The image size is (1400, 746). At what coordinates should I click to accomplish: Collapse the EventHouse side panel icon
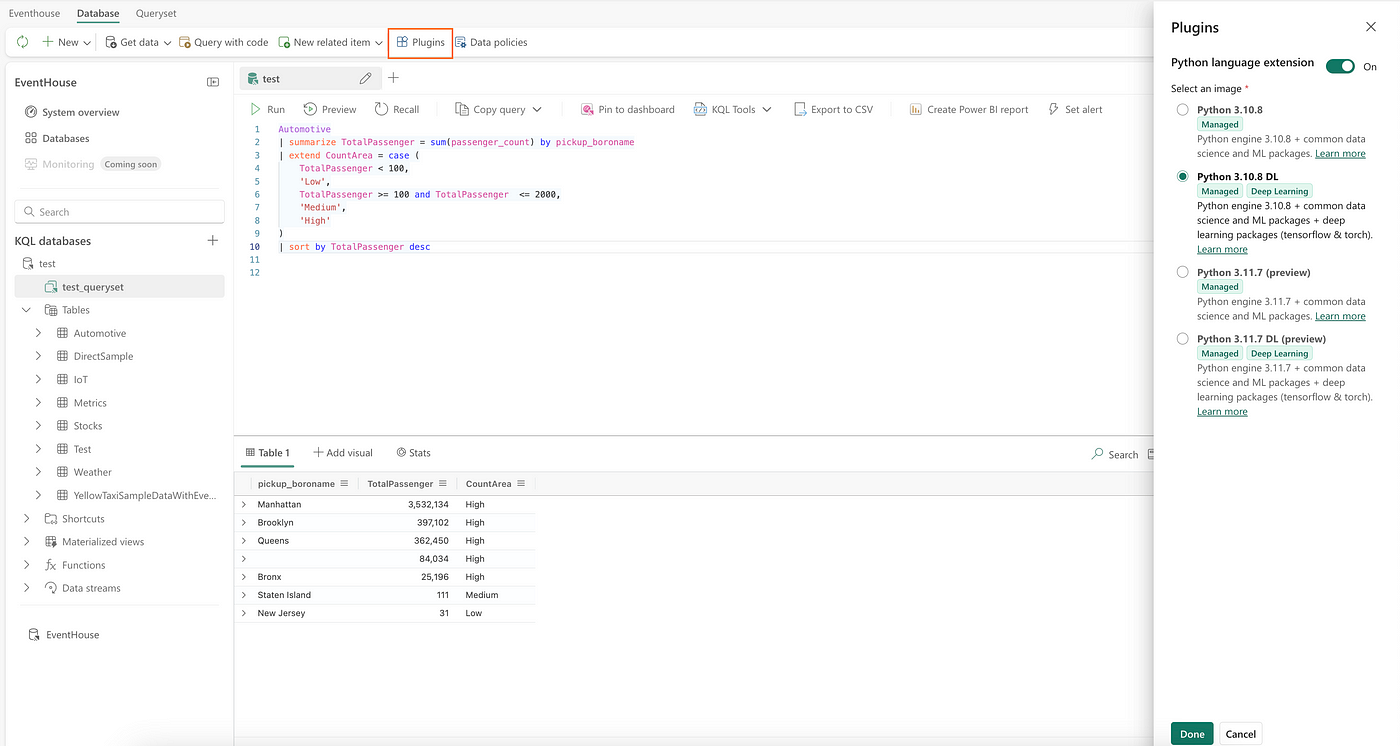213,82
